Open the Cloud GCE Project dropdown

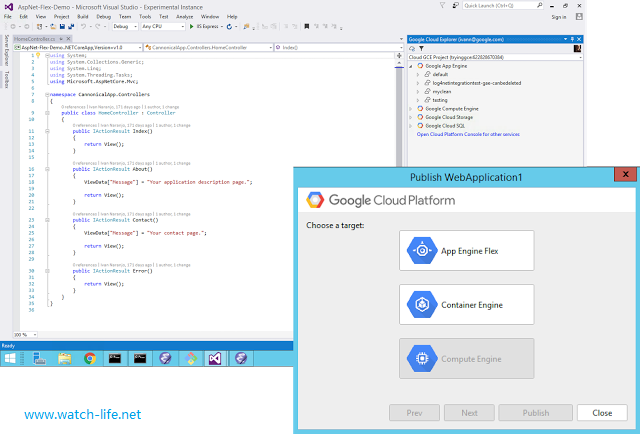[x=495, y=57]
